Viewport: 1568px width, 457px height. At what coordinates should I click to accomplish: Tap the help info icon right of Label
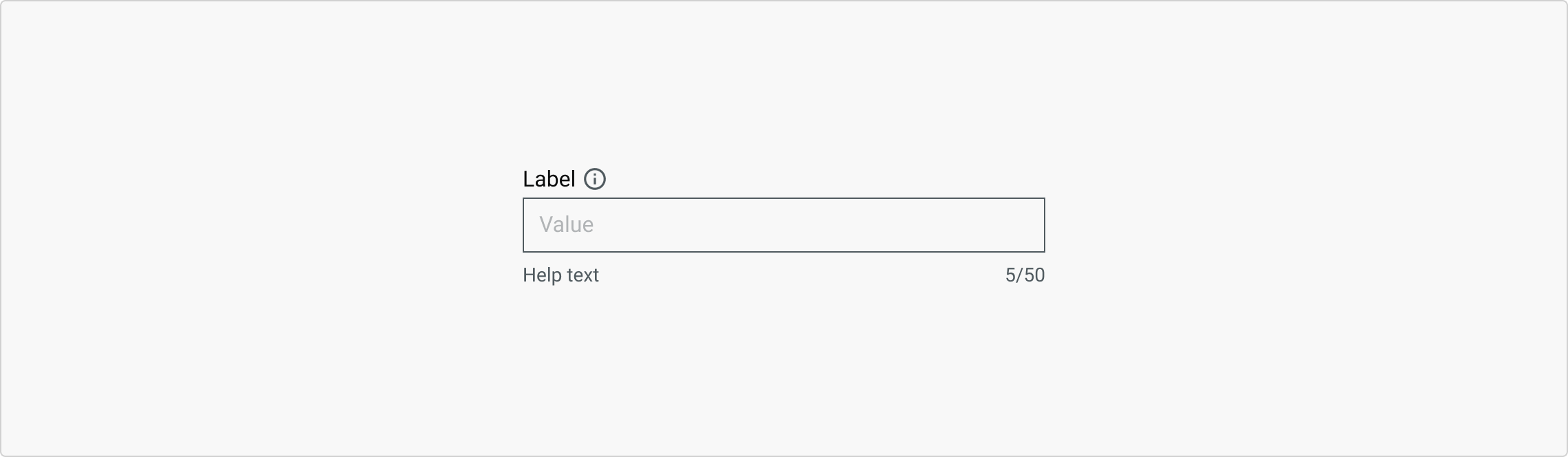[595, 179]
